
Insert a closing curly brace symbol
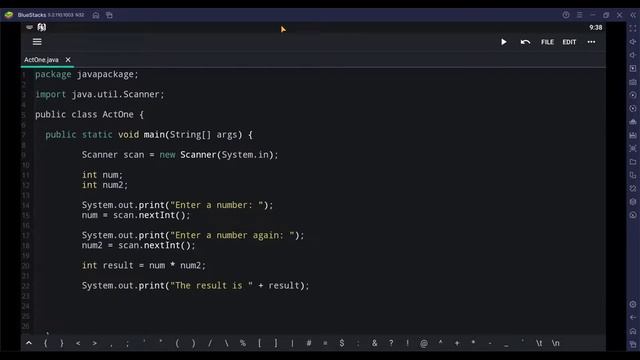[x=62, y=343]
